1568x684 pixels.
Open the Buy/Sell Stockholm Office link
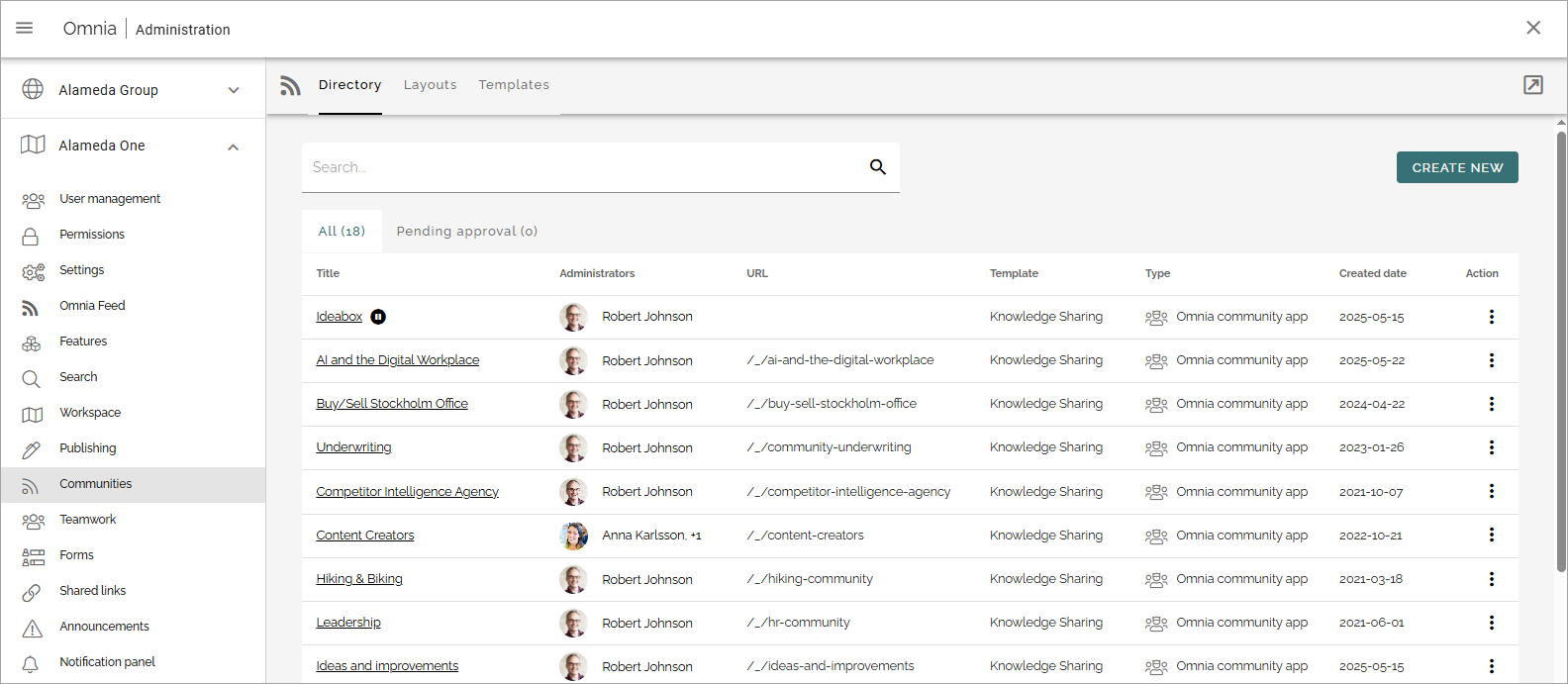point(392,404)
